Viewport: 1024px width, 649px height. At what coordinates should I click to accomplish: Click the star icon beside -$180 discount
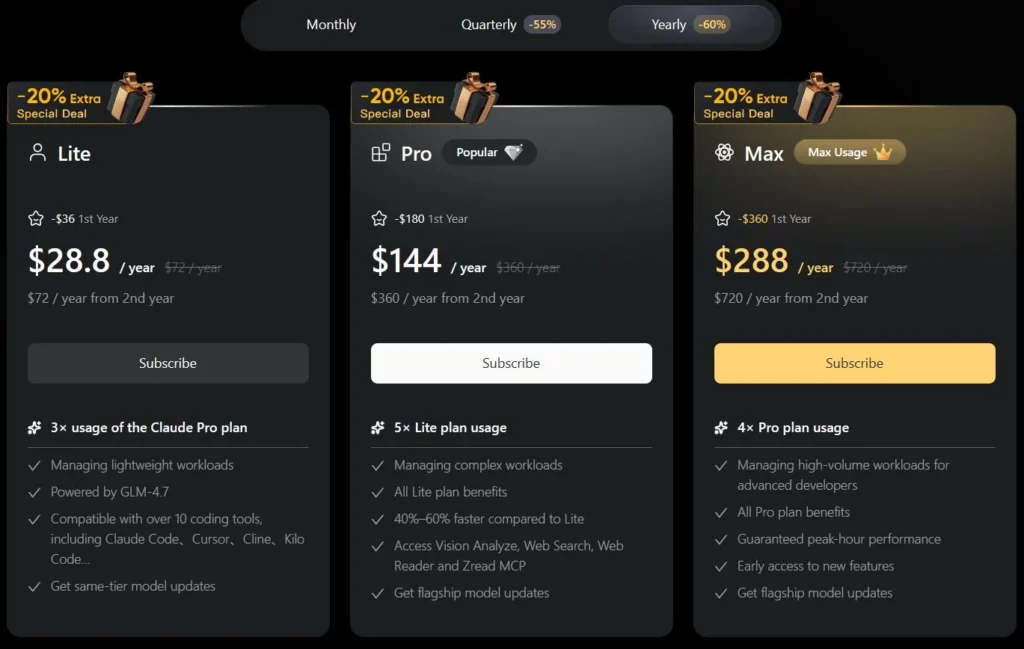[379, 218]
